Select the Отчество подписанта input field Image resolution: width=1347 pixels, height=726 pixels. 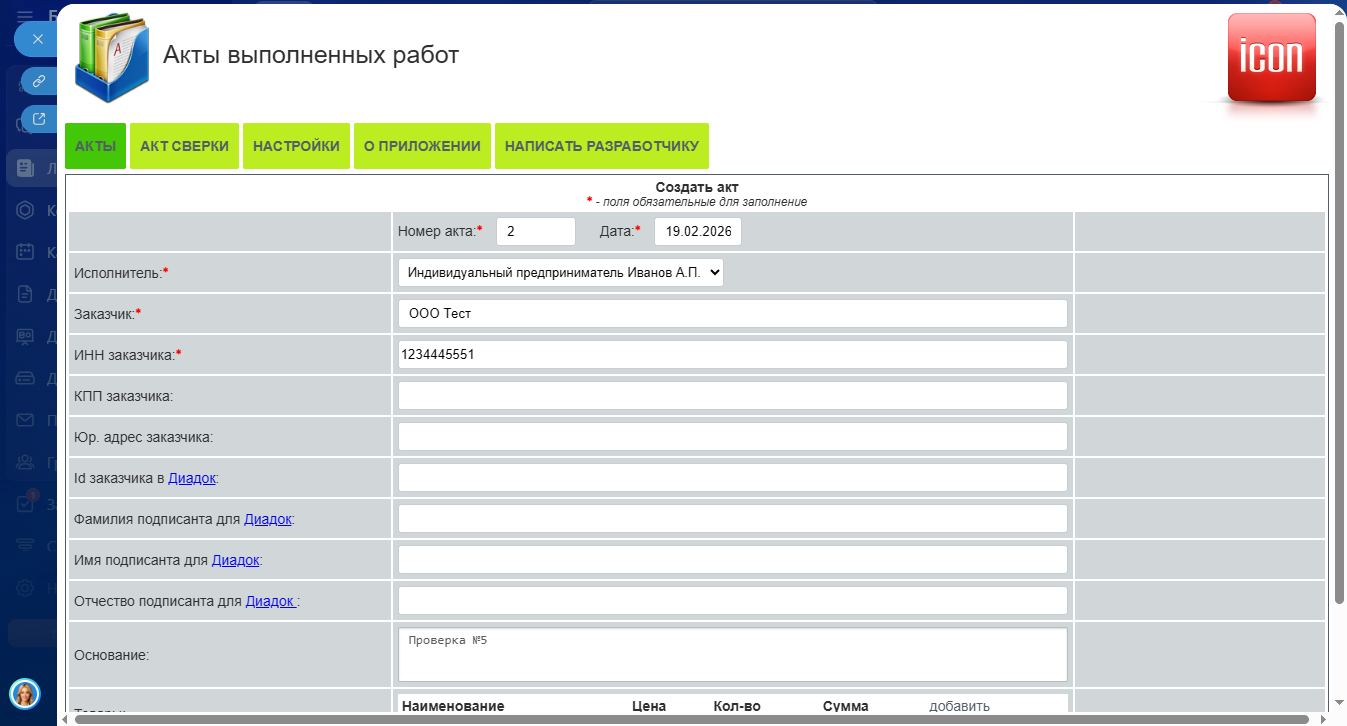point(733,601)
